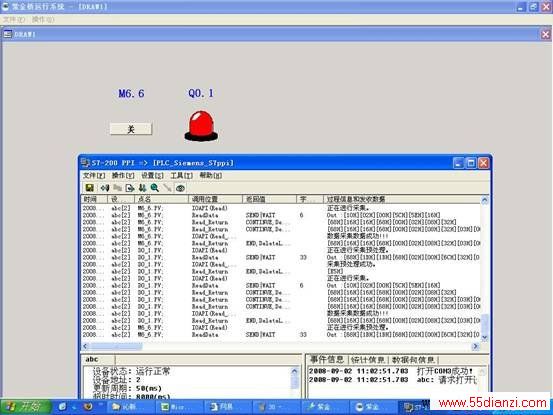553x415 pixels.
Task: Click the horizontal scrollbar thumb of log list
Action: (116, 346)
